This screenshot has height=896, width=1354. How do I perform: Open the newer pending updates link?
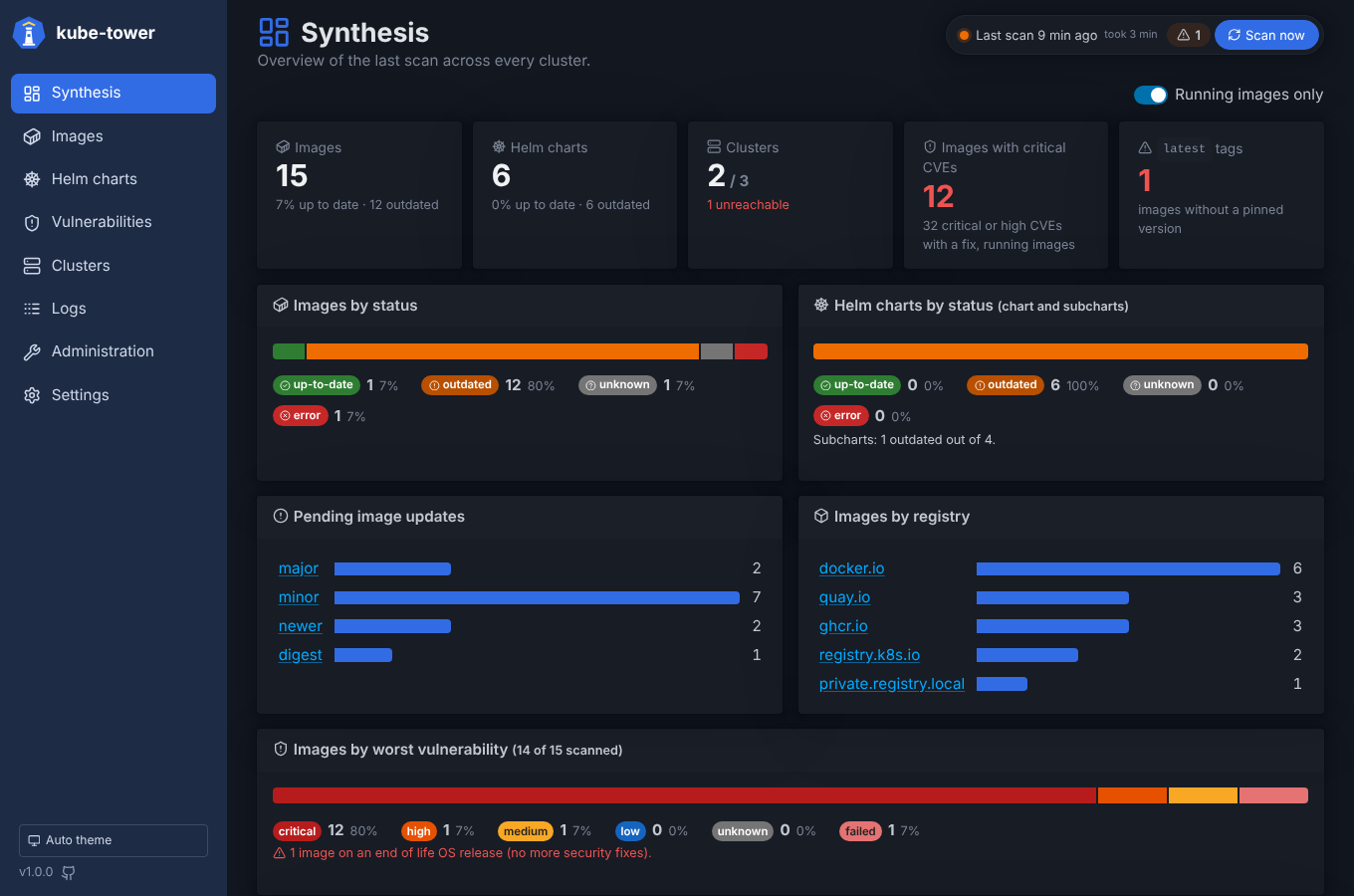(301, 626)
